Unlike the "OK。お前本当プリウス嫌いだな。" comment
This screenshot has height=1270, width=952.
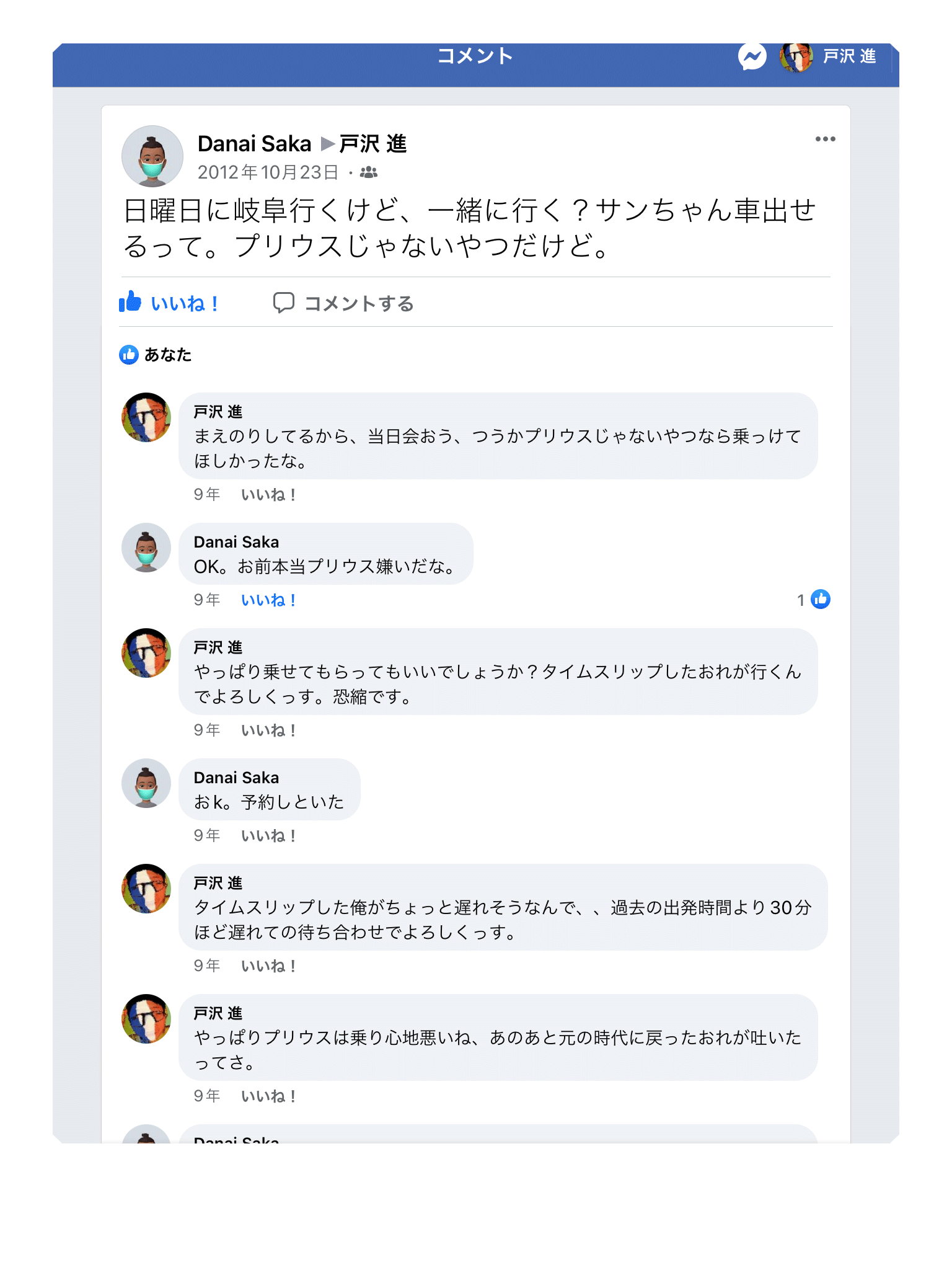click(x=268, y=600)
